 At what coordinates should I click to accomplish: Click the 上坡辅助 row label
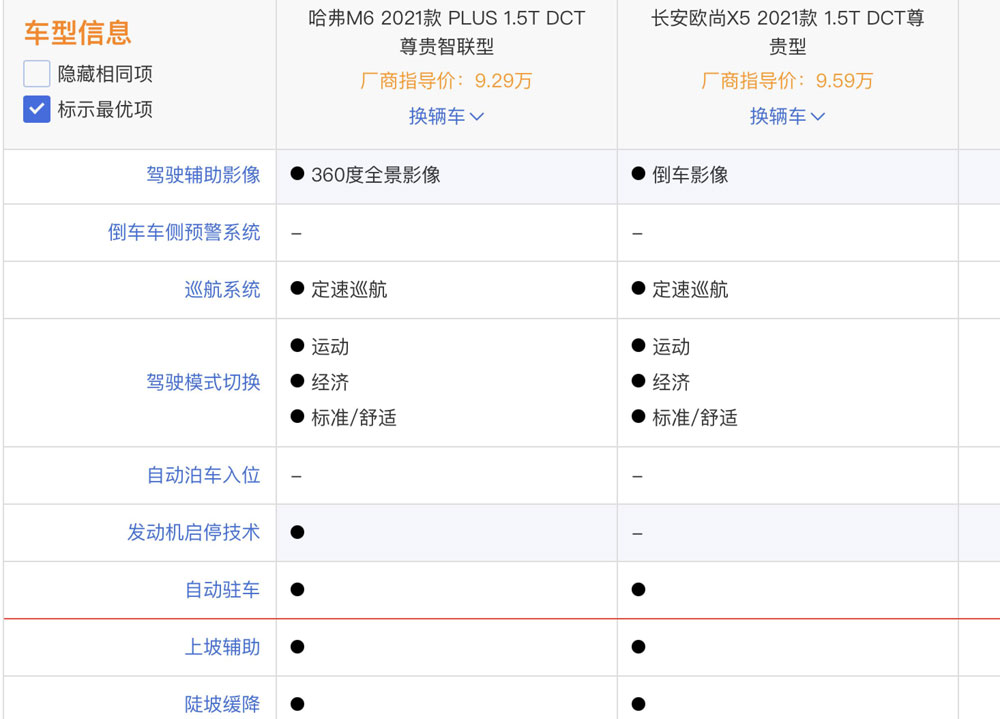(x=223, y=647)
